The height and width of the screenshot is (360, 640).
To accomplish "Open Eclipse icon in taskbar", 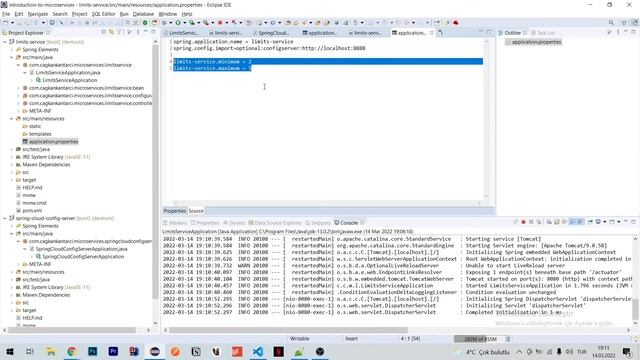I will [x=155, y=351].
